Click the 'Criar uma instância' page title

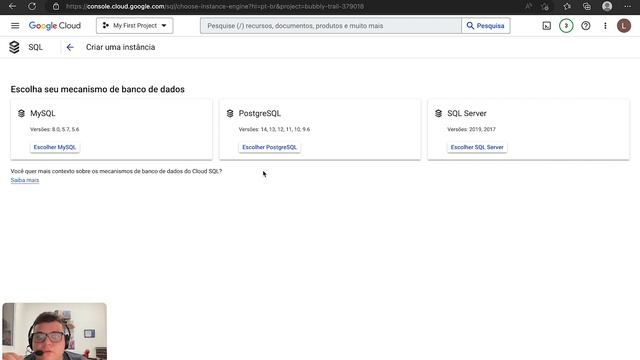pyautogui.click(x=120, y=47)
